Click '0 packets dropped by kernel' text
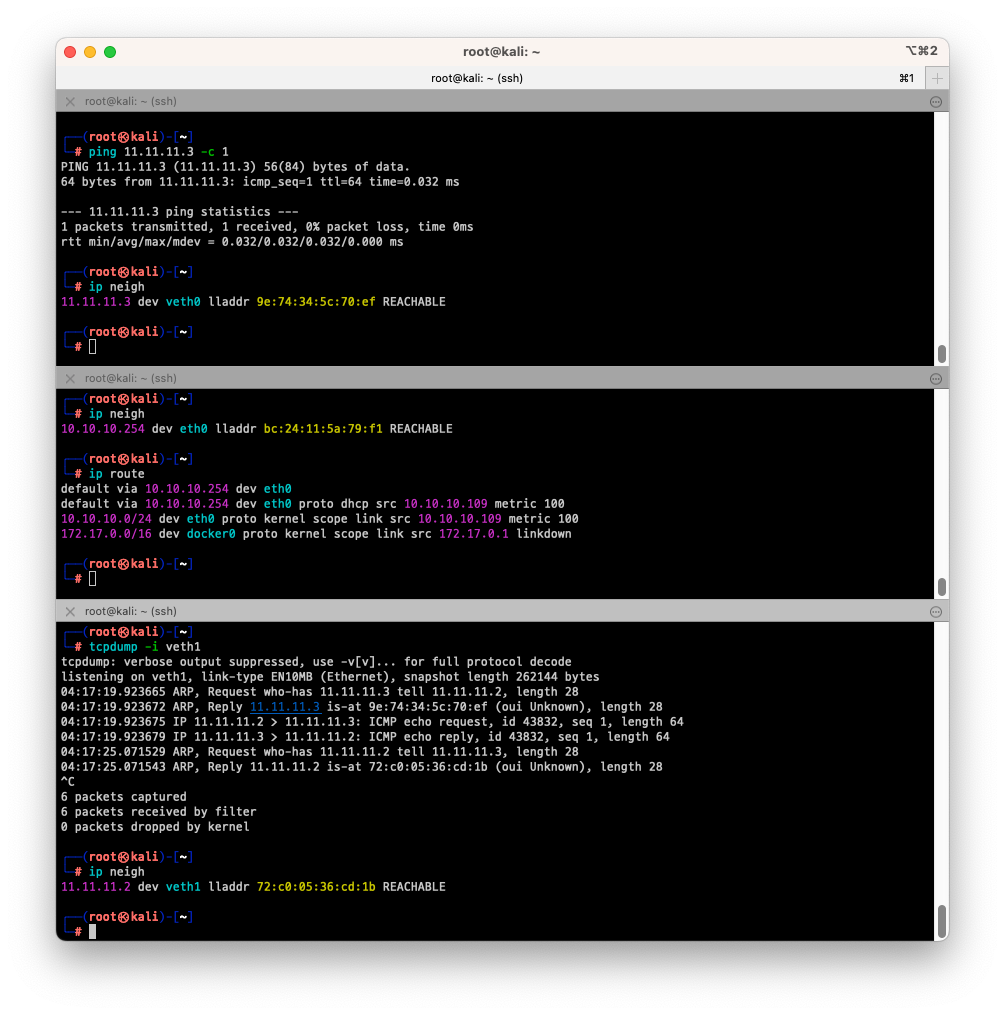Viewport: 1005px width, 1015px height. coord(155,827)
